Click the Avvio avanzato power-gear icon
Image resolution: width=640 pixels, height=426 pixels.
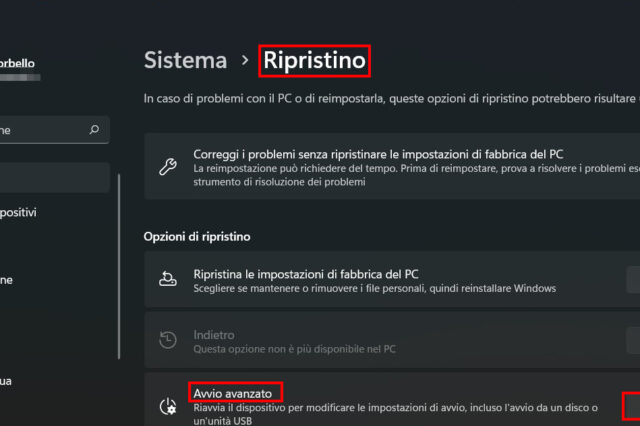point(168,407)
